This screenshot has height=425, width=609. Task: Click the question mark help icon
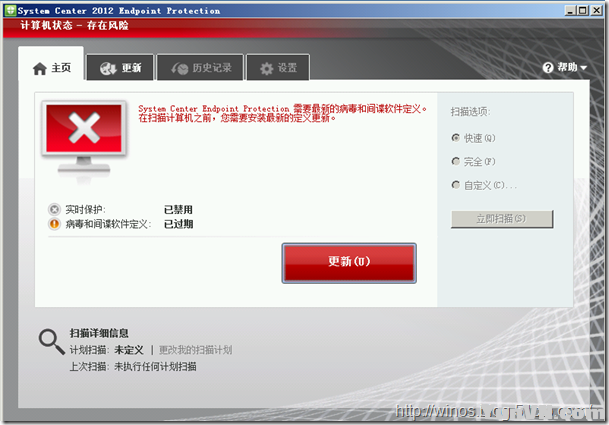(548, 68)
